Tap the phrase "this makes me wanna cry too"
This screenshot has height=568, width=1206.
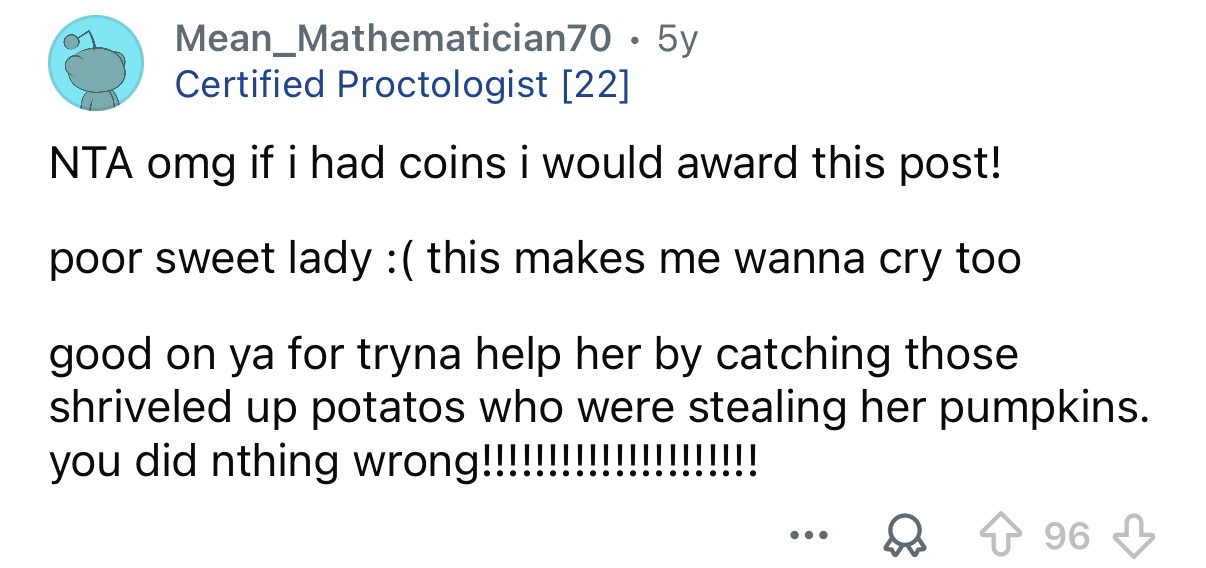tap(727, 260)
